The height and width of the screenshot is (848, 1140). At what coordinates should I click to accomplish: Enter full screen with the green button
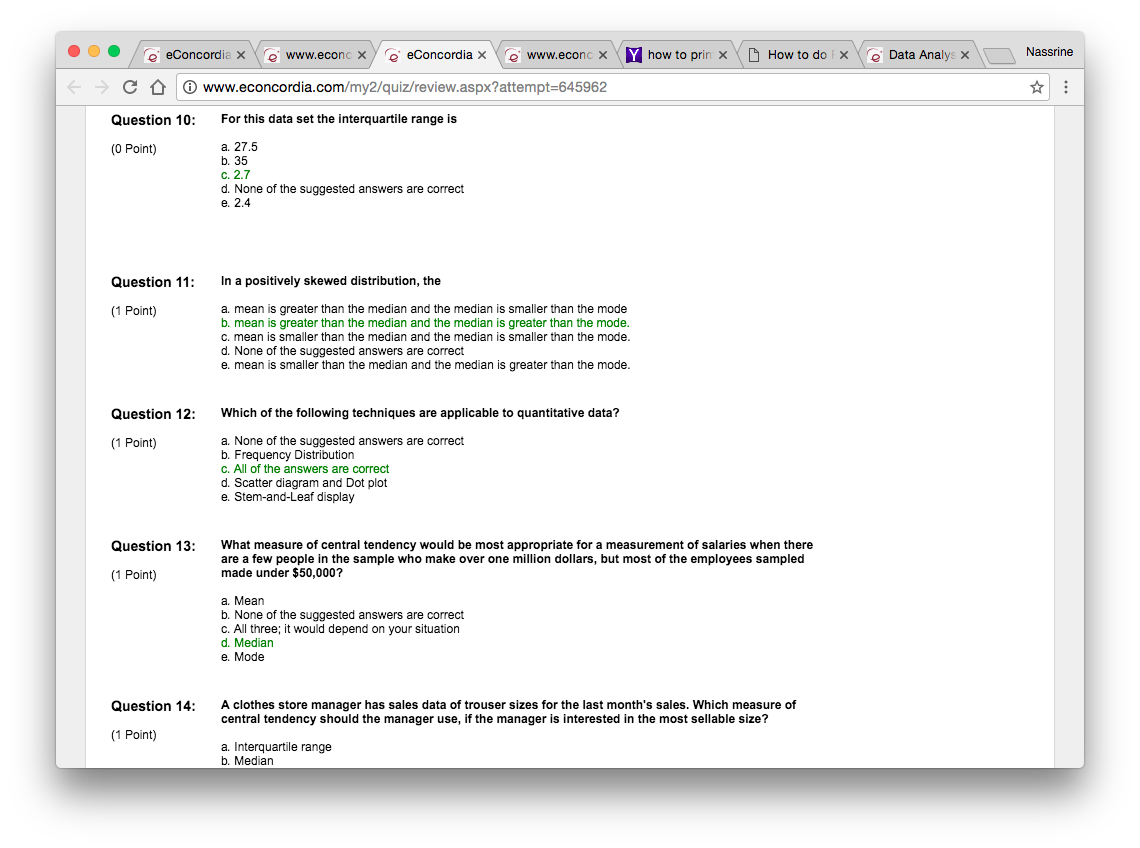click(x=114, y=51)
